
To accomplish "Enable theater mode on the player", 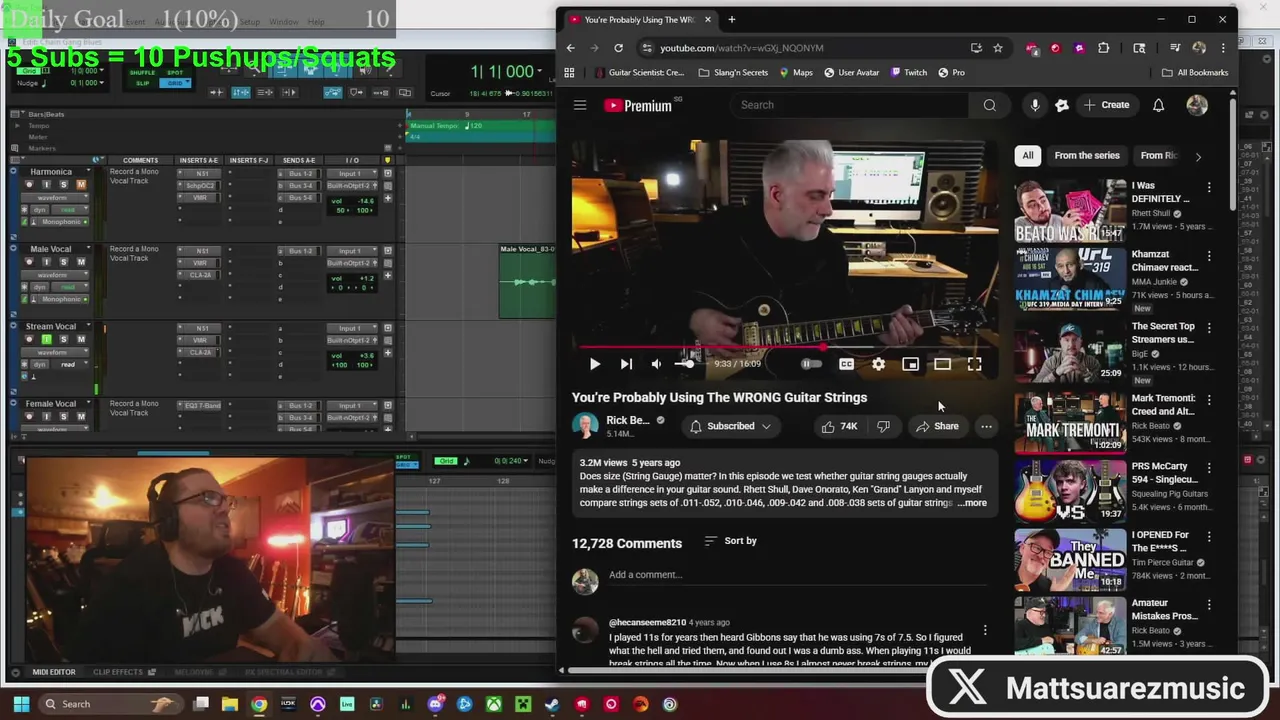I will [942, 364].
